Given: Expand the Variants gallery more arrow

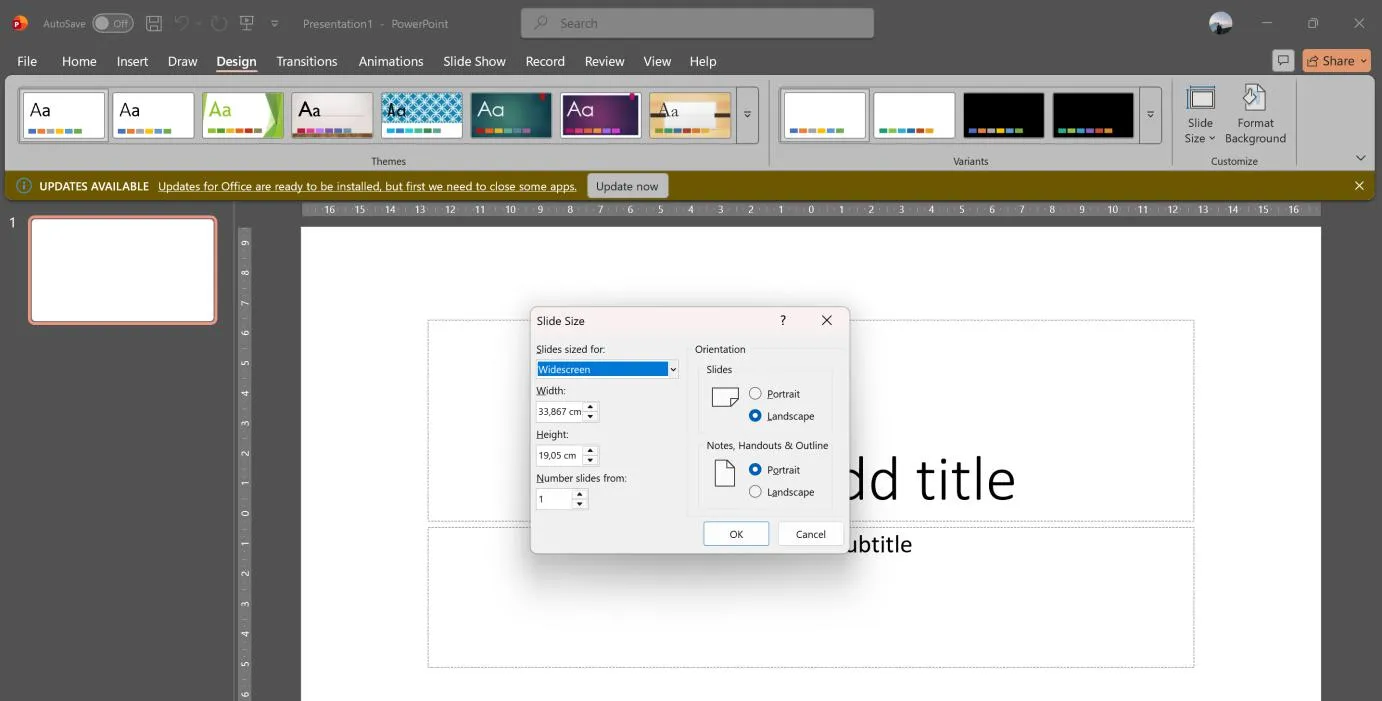Looking at the screenshot, I should point(1150,115).
